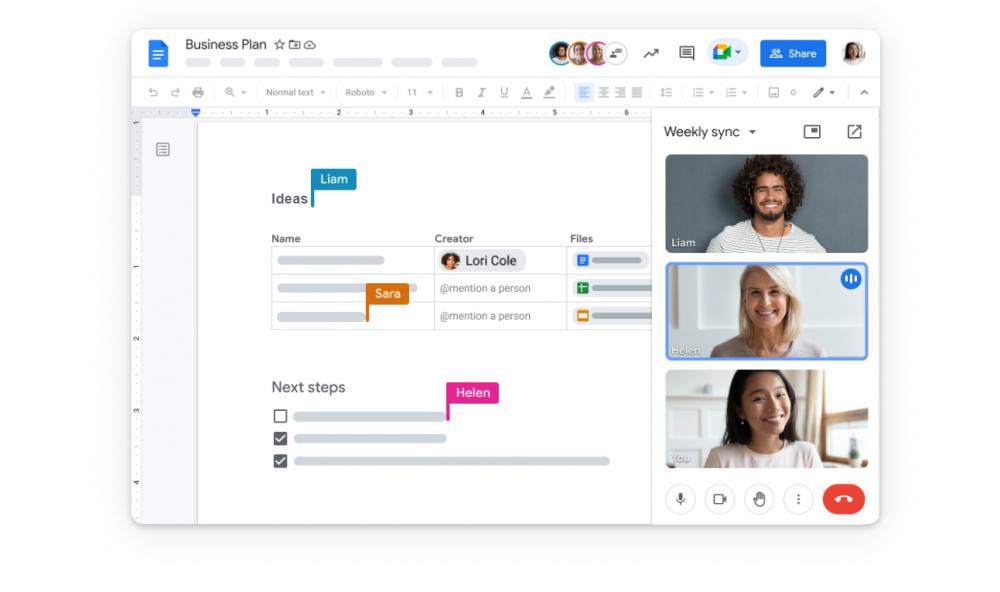Uncheck the second Next steps checkbox
The height and width of the screenshot is (592, 1000).
pos(280,438)
